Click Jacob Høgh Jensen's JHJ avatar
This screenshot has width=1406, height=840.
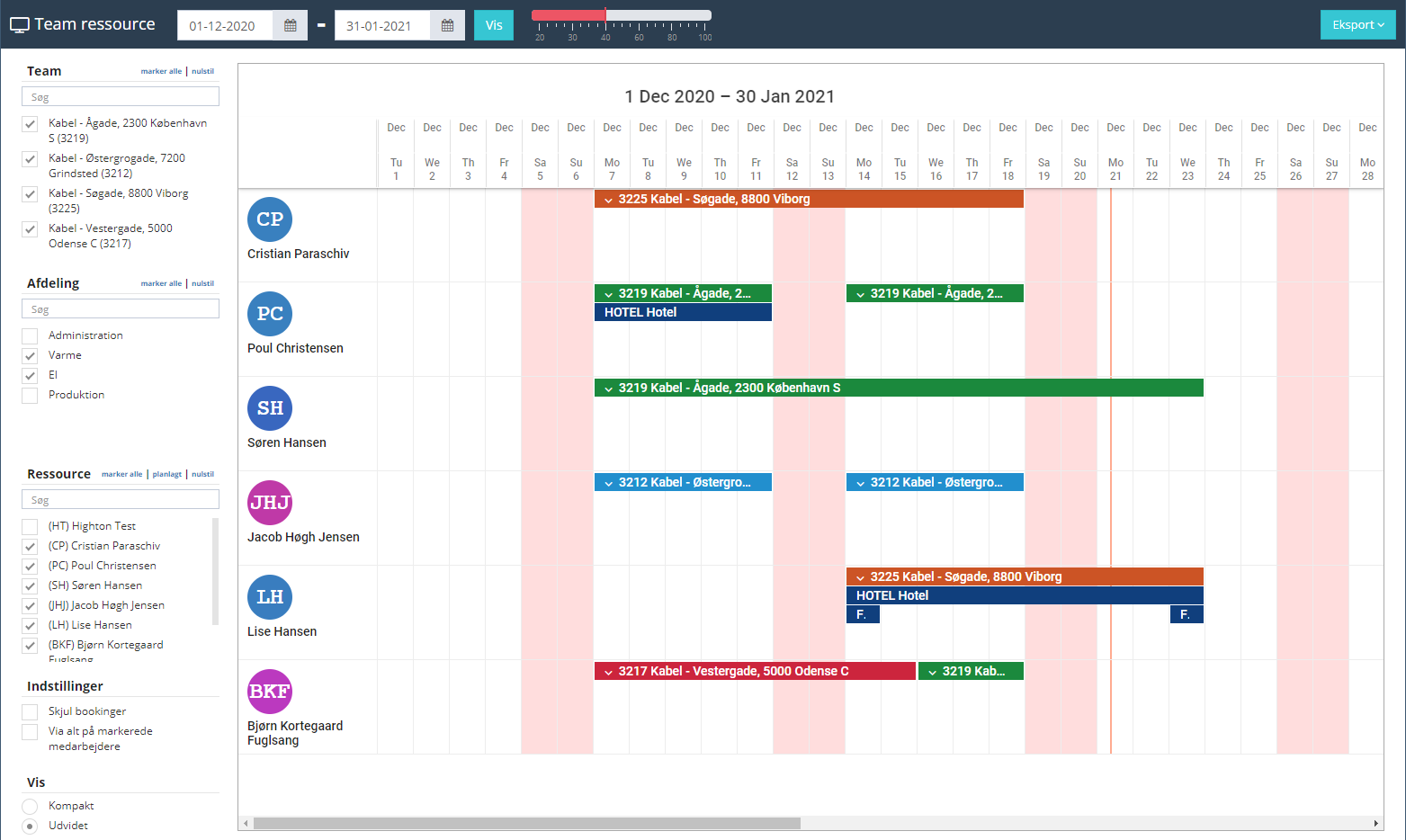click(270, 503)
